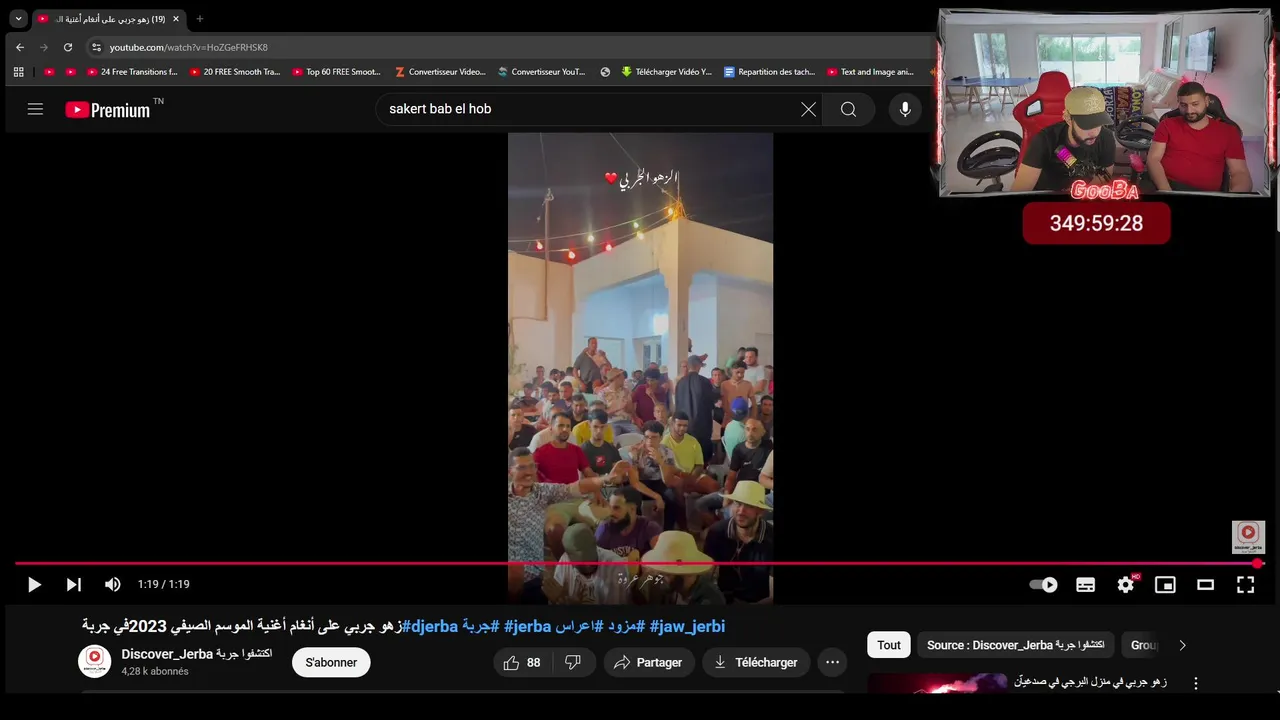1280x720 pixels.
Task: Open 'Repartition des tach...' bookmark
Action: coord(770,72)
